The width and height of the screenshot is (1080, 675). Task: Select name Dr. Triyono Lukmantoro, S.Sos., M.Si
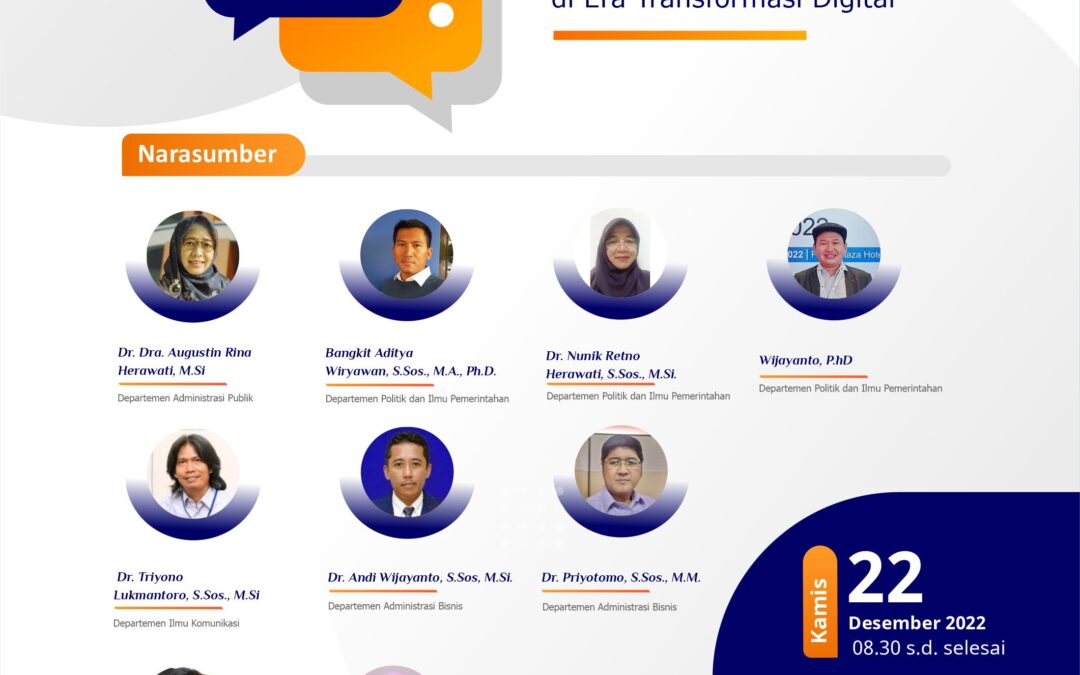pos(187,585)
